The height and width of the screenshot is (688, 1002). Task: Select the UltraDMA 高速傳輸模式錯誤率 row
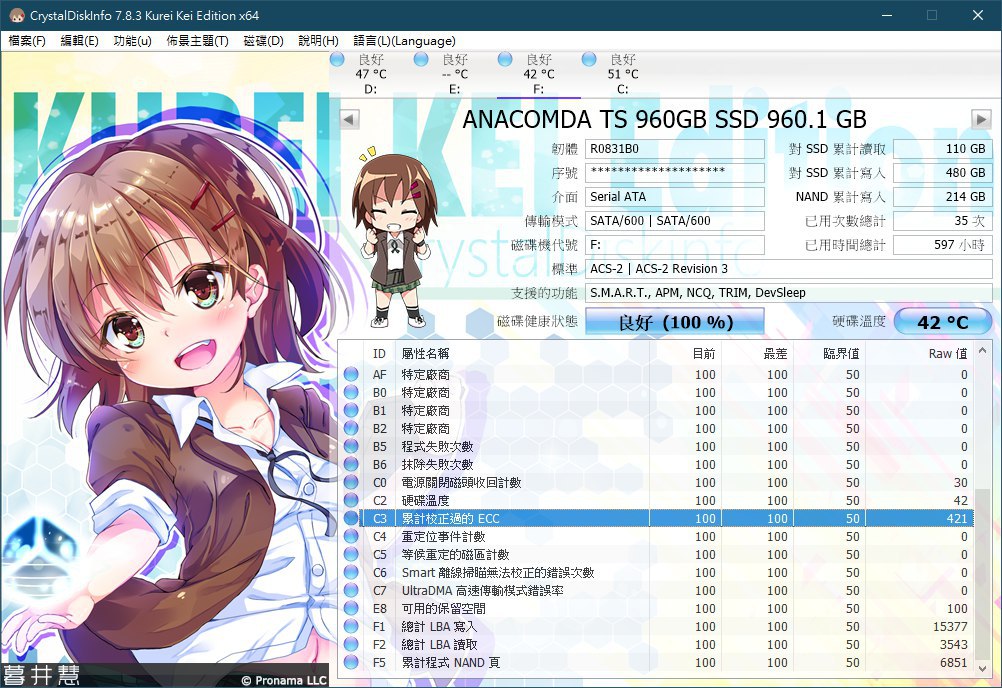tap(656, 590)
